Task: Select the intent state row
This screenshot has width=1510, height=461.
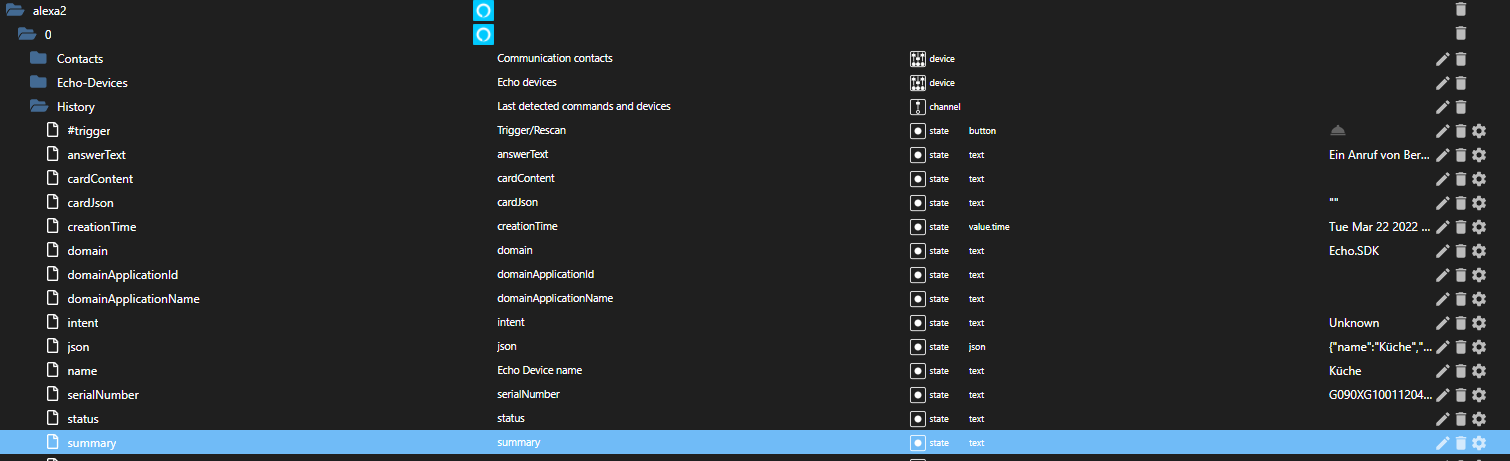Action: [x=83, y=323]
